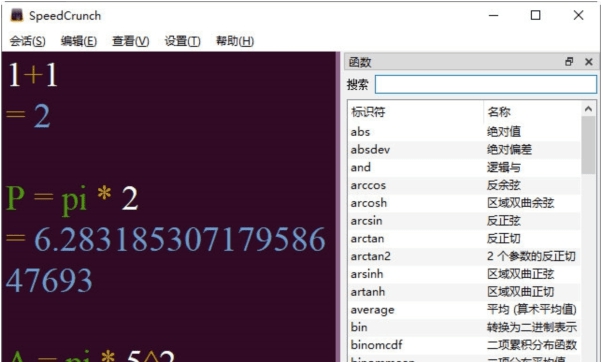Sort by the 名称 column header
This screenshot has width=603, height=362.
(x=532, y=112)
